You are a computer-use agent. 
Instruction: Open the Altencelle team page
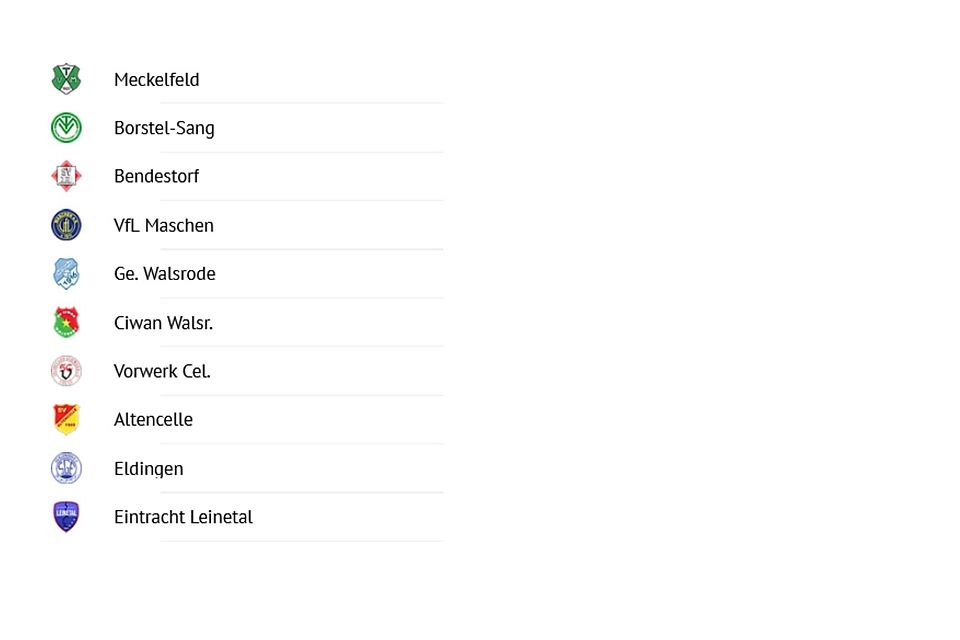point(153,420)
